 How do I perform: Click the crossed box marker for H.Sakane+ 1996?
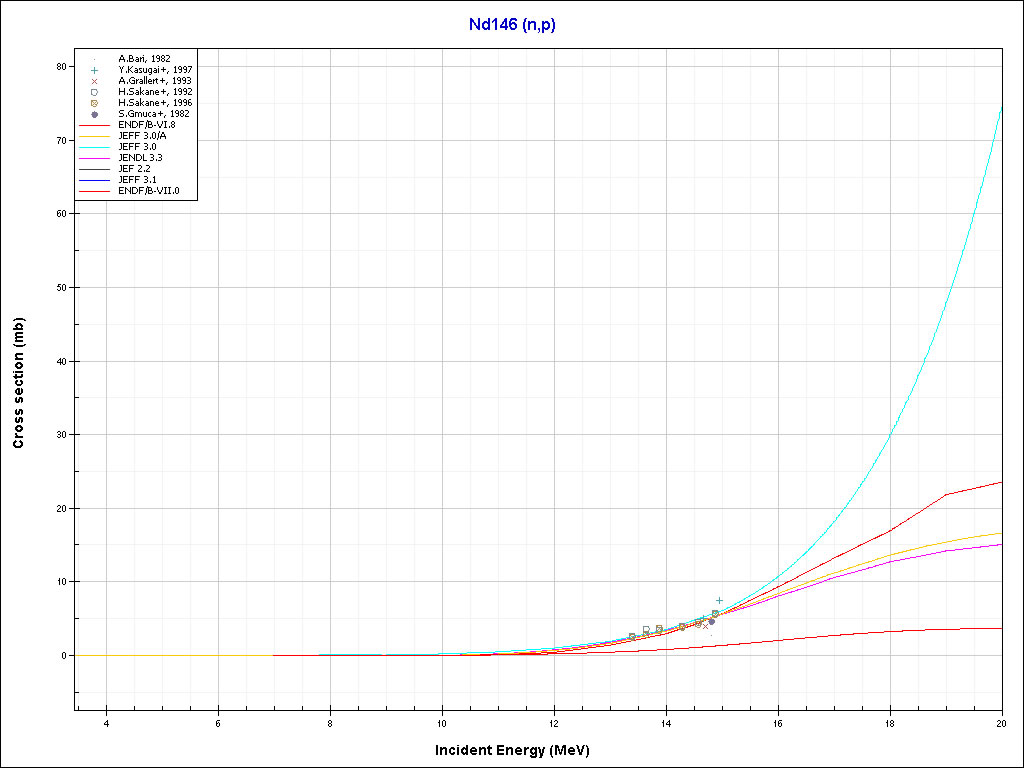(x=94, y=103)
